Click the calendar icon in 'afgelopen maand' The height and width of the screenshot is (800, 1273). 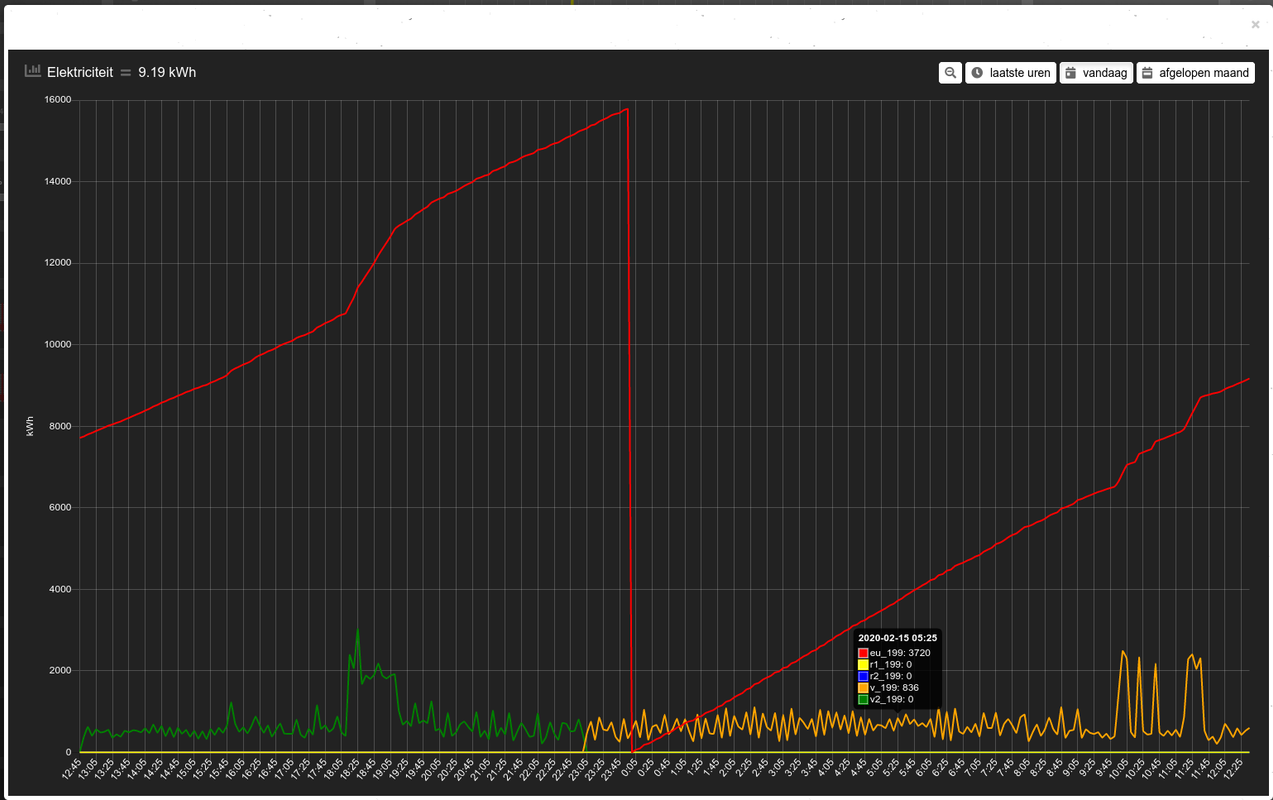(1148, 73)
